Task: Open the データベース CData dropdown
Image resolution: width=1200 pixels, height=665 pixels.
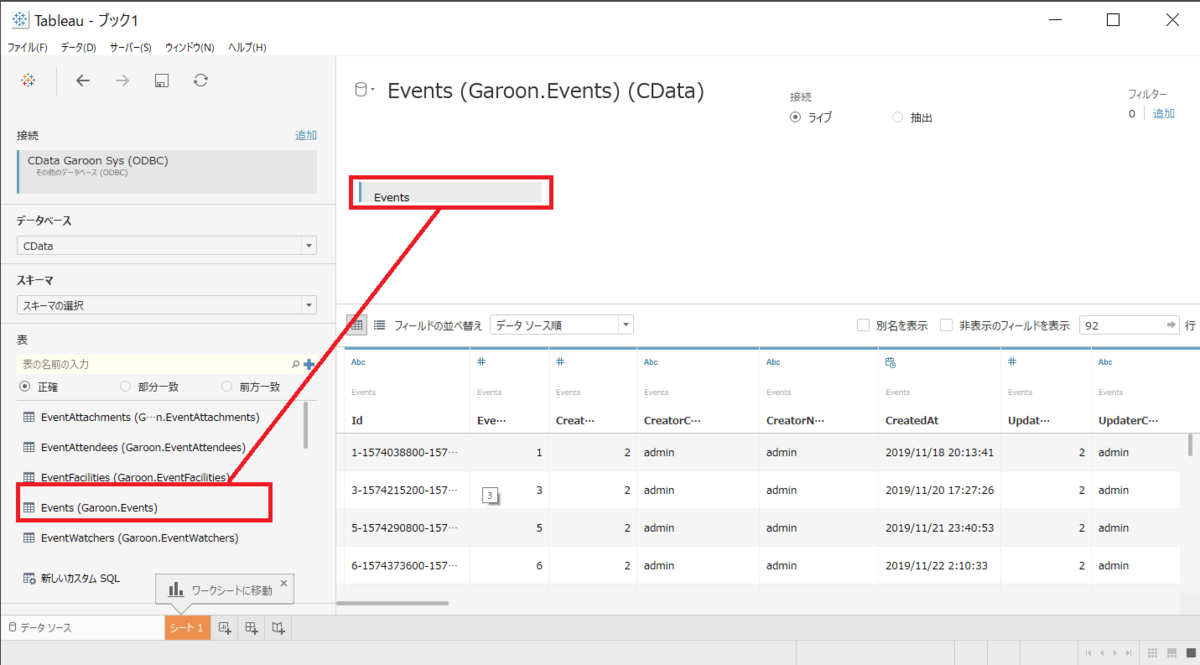Action: click(166, 245)
